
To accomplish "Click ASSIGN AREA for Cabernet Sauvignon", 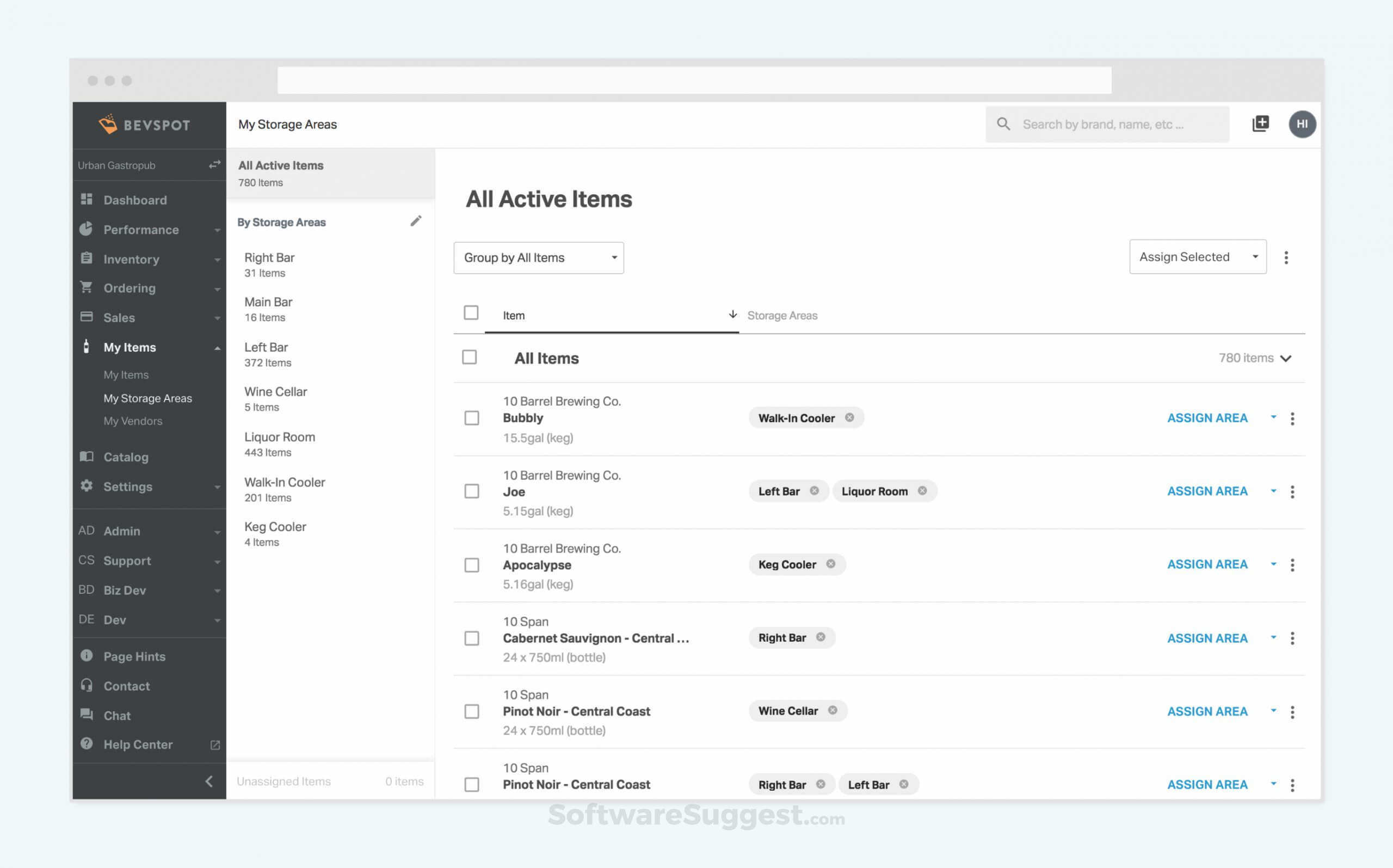I will point(1206,638).
